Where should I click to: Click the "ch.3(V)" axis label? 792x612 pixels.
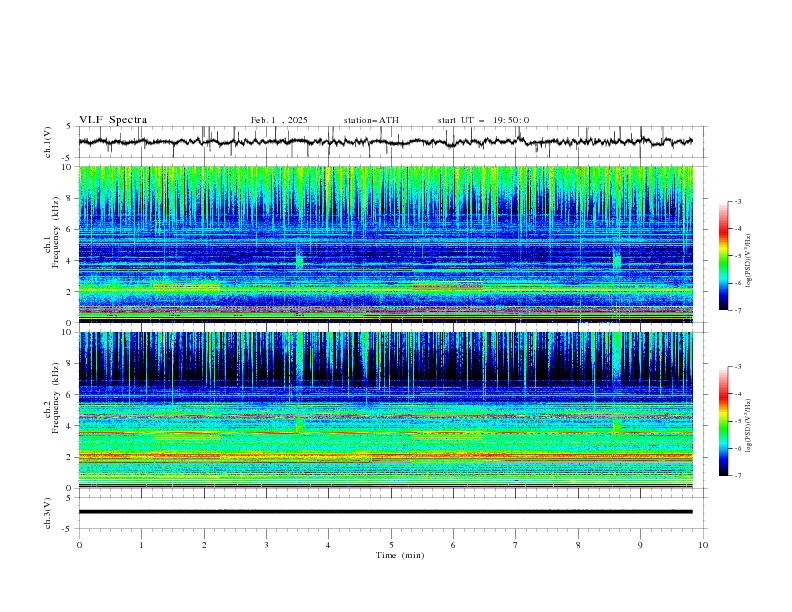click(48, 513)
